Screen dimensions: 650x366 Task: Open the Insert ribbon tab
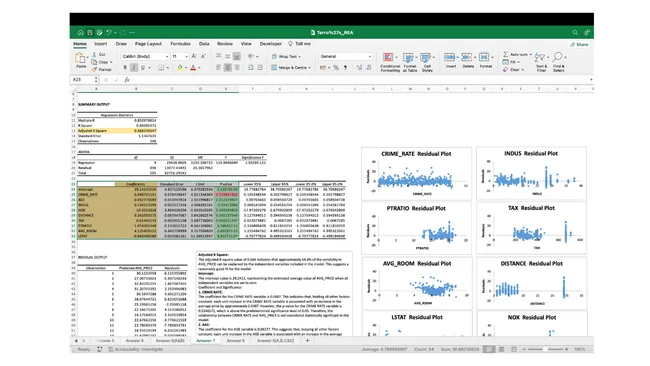[x=100, y=44]
